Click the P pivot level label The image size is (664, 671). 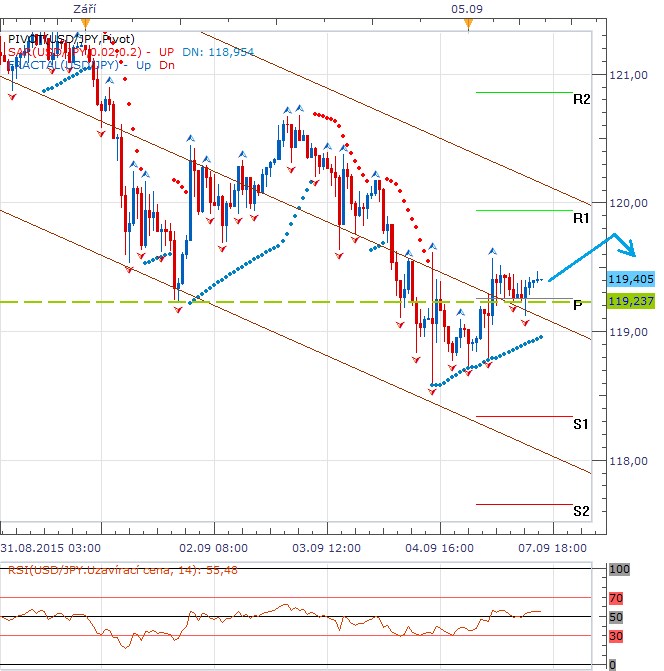[x=578, y=305]
